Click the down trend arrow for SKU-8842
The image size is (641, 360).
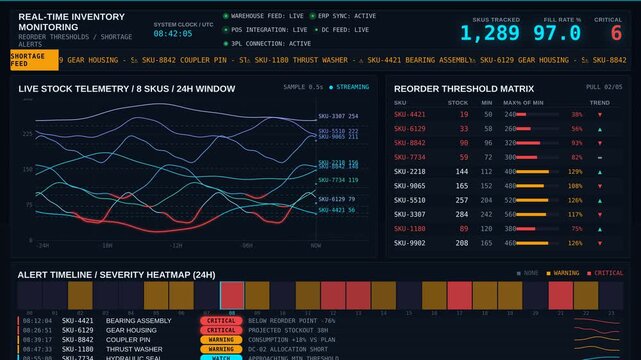point(600,143)
